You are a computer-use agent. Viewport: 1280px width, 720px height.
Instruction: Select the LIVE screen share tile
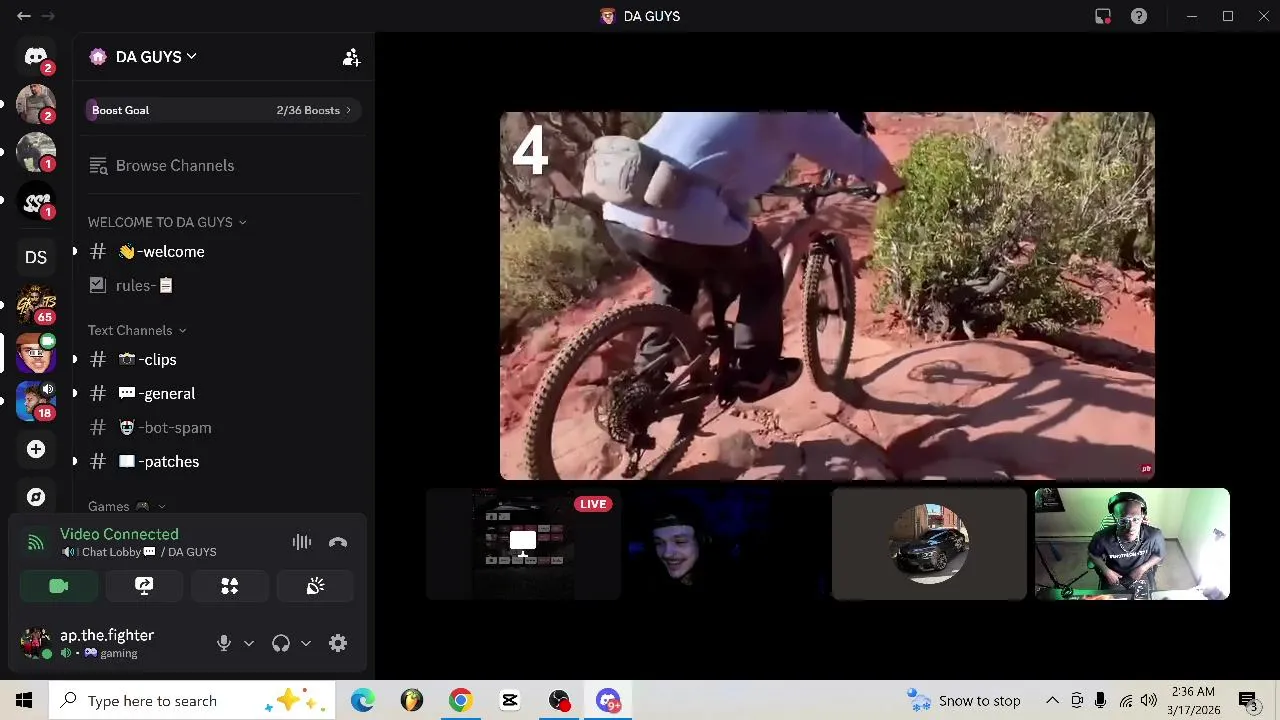click(x=523, y=544)
